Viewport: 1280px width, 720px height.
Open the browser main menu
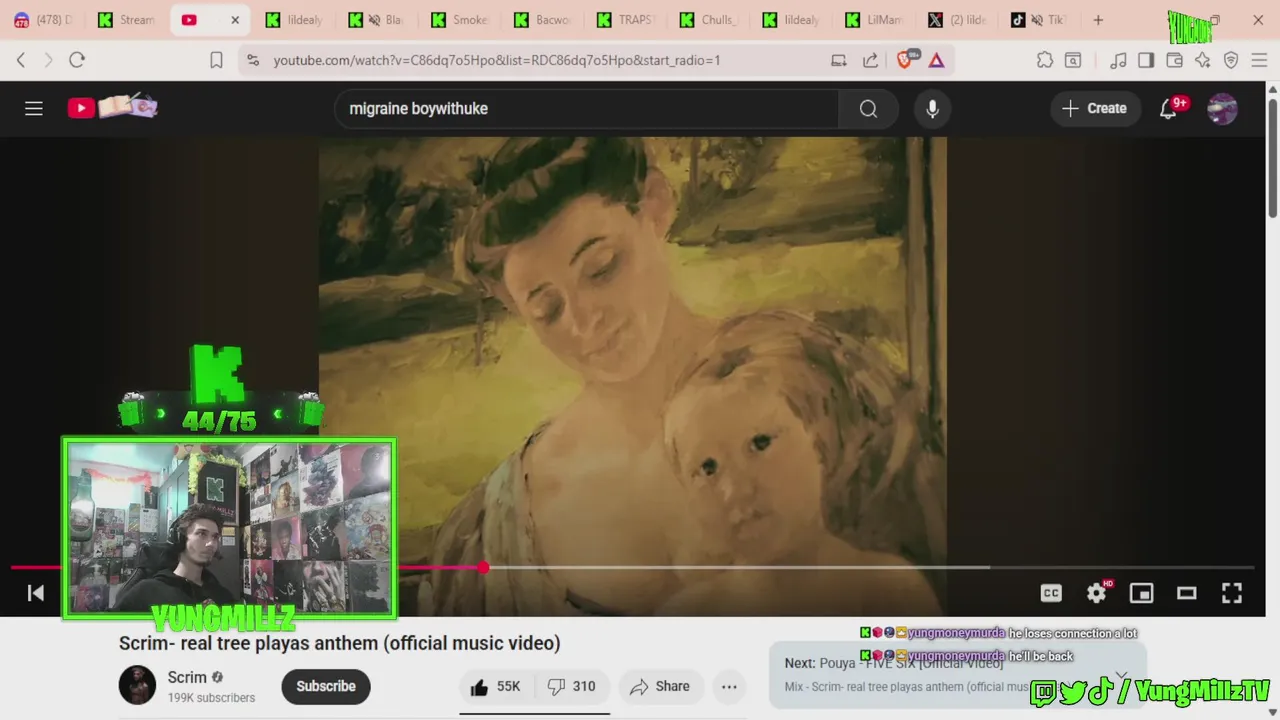click(x=1259, y=60)
